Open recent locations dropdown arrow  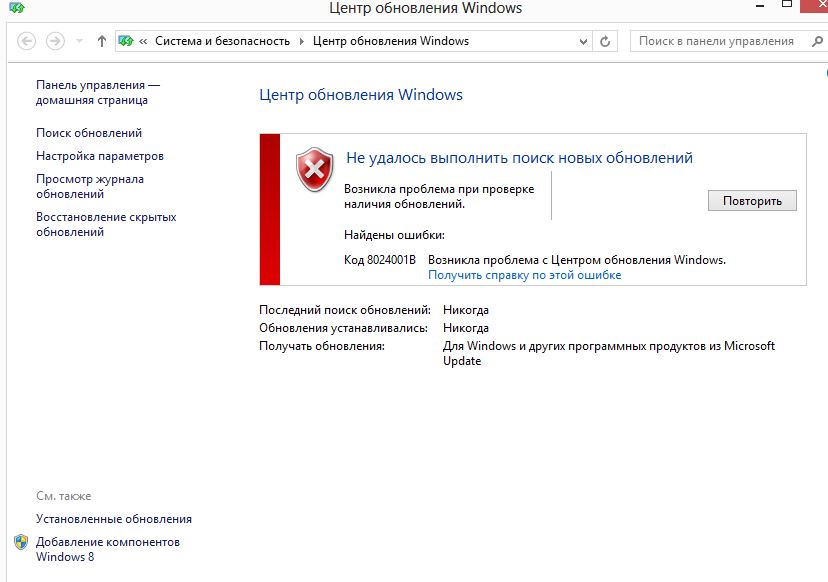(79, 41)
